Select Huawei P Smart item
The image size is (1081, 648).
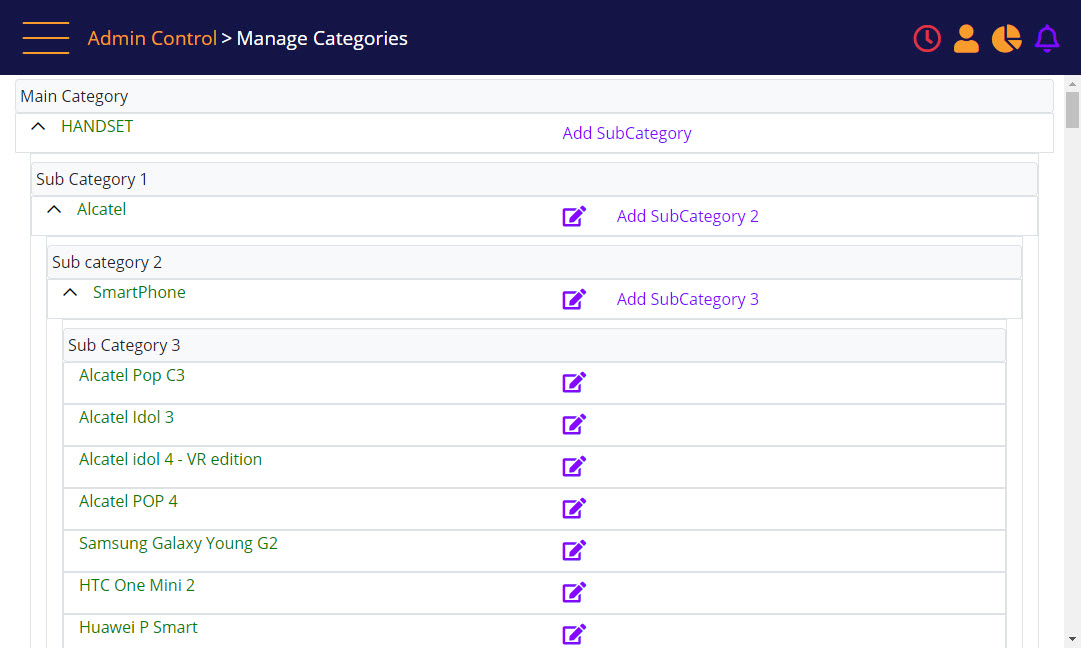tap(138, 628)
